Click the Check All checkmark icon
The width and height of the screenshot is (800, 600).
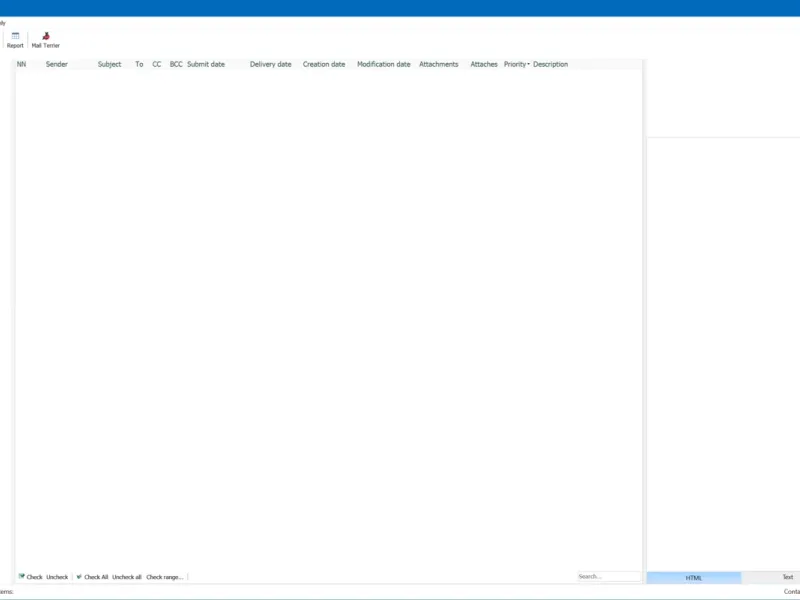pyautogui.click(x=79, y=577)
